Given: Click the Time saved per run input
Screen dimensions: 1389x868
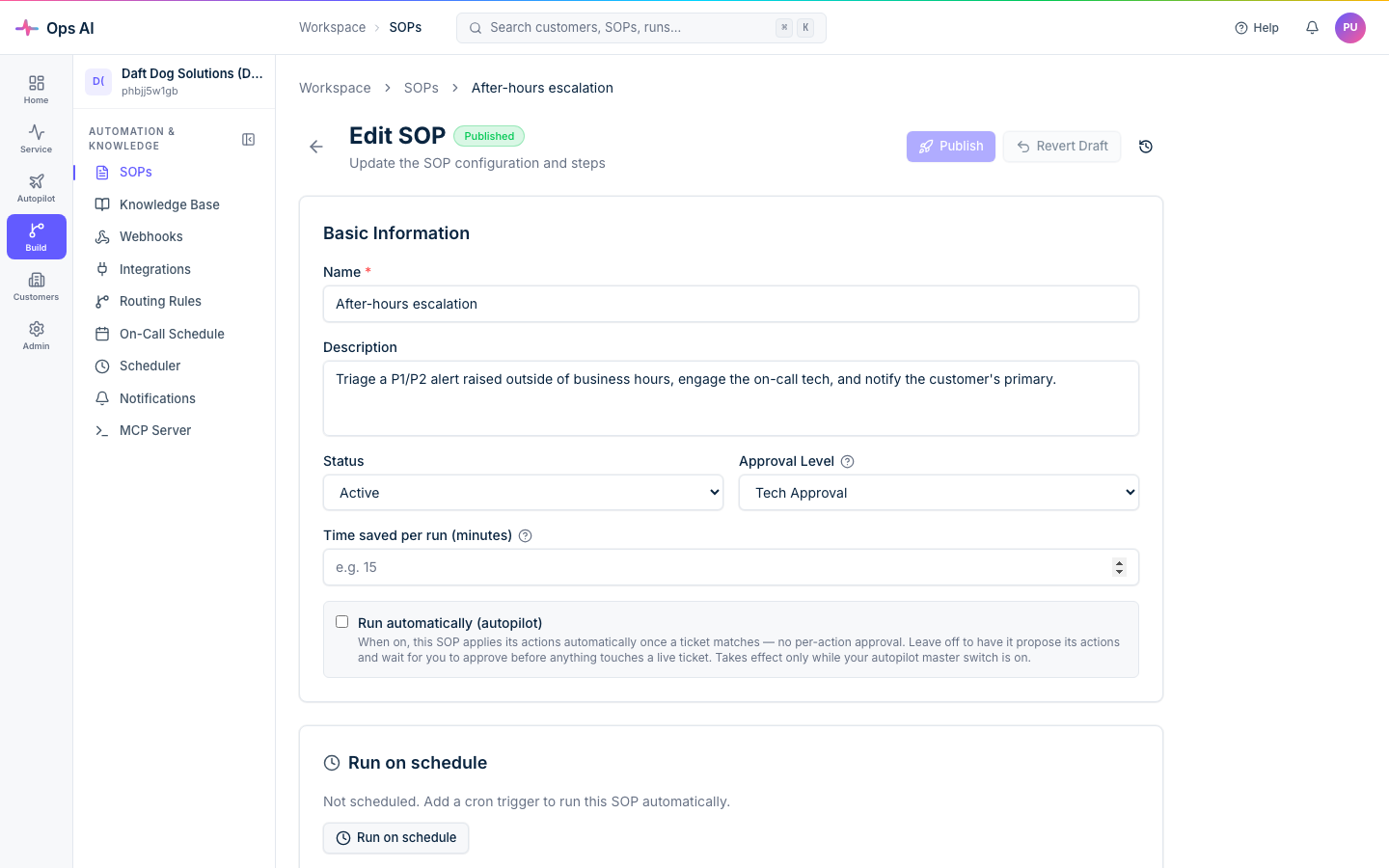Looking at the screenshot, I should pyautogui.click(x=731, y=567).
